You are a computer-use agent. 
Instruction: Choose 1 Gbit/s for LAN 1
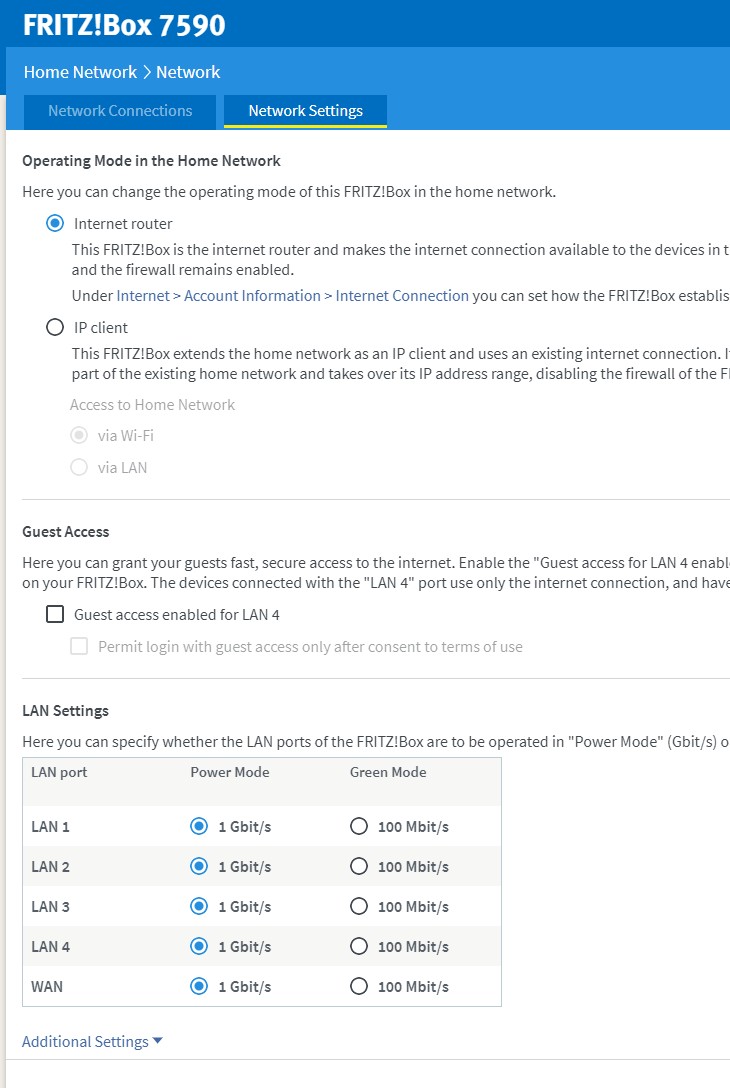coord(199,827)
